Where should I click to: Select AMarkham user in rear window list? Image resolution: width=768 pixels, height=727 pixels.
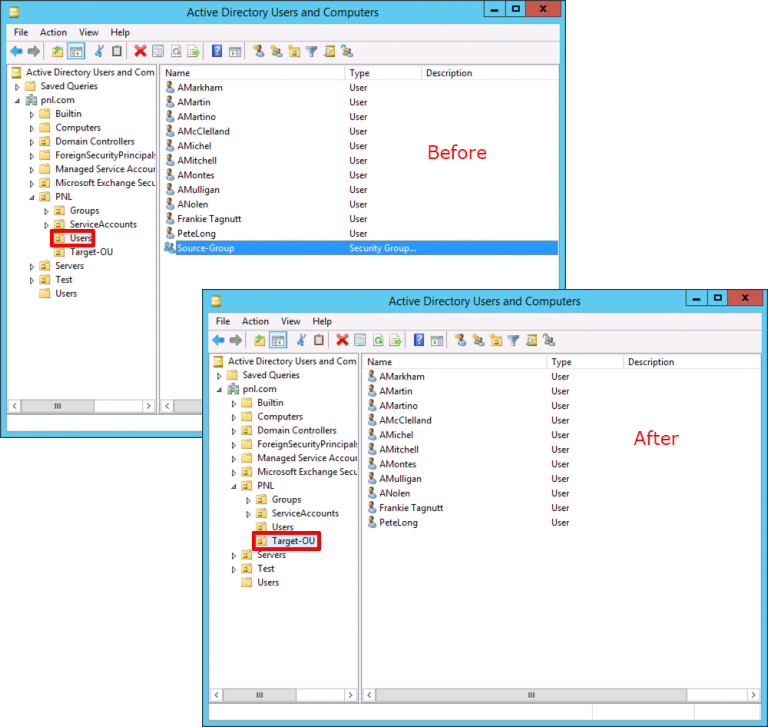pyautogui.click(x=199, y=88)
